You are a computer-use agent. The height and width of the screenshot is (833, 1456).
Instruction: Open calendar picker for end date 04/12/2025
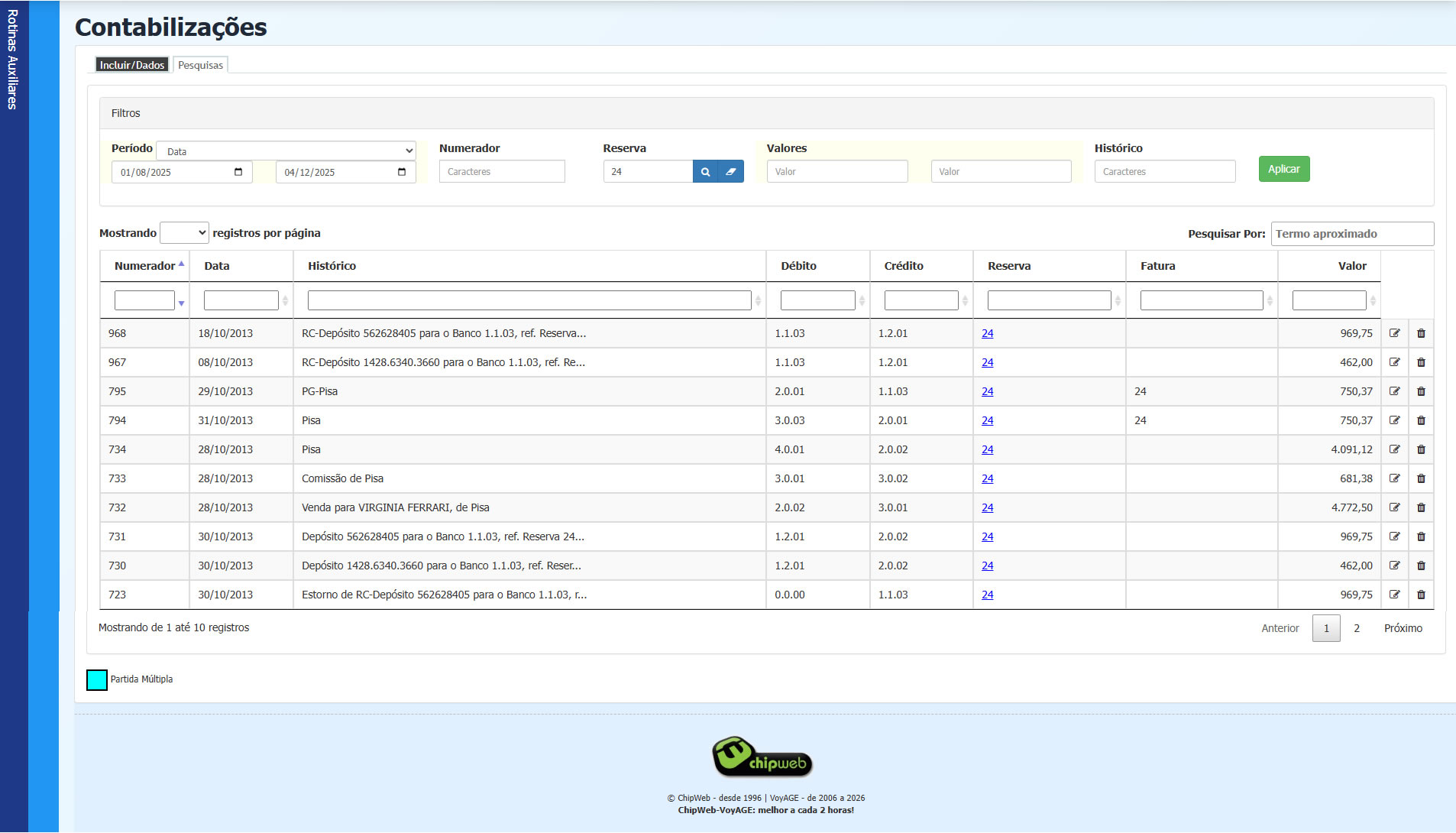(x=402, y=172)
